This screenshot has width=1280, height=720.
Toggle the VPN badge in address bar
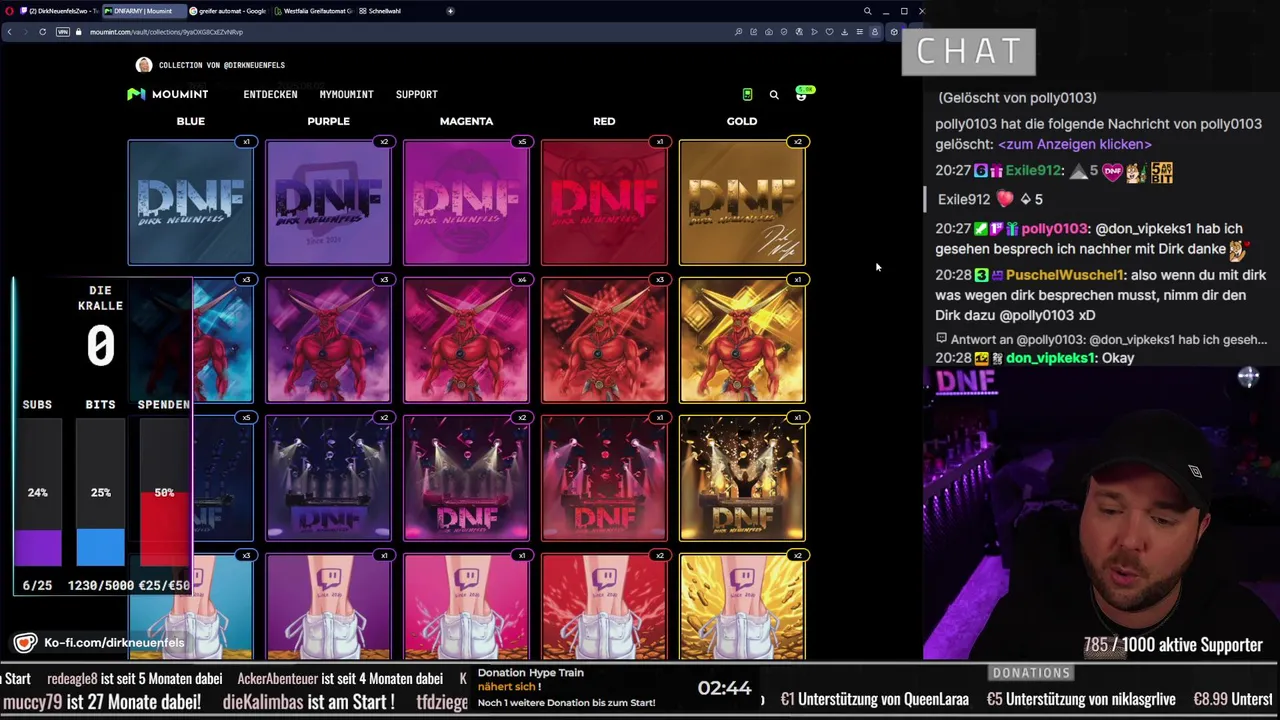(x=63, y=32)
